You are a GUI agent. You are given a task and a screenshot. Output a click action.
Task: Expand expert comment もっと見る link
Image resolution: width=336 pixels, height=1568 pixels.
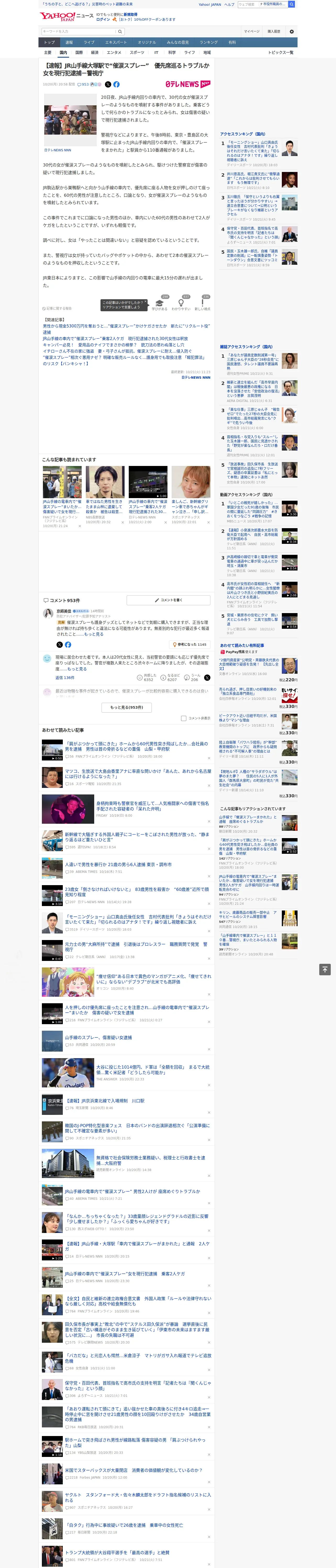coord(93,634)
